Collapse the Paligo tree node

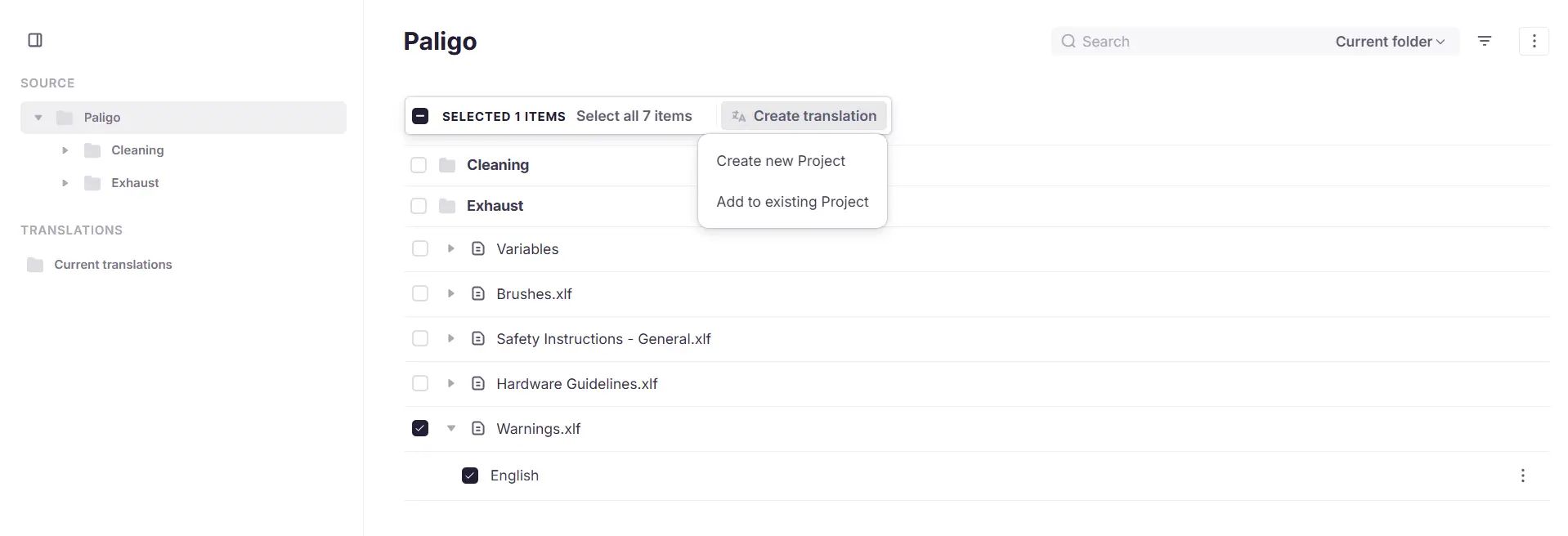38,118
